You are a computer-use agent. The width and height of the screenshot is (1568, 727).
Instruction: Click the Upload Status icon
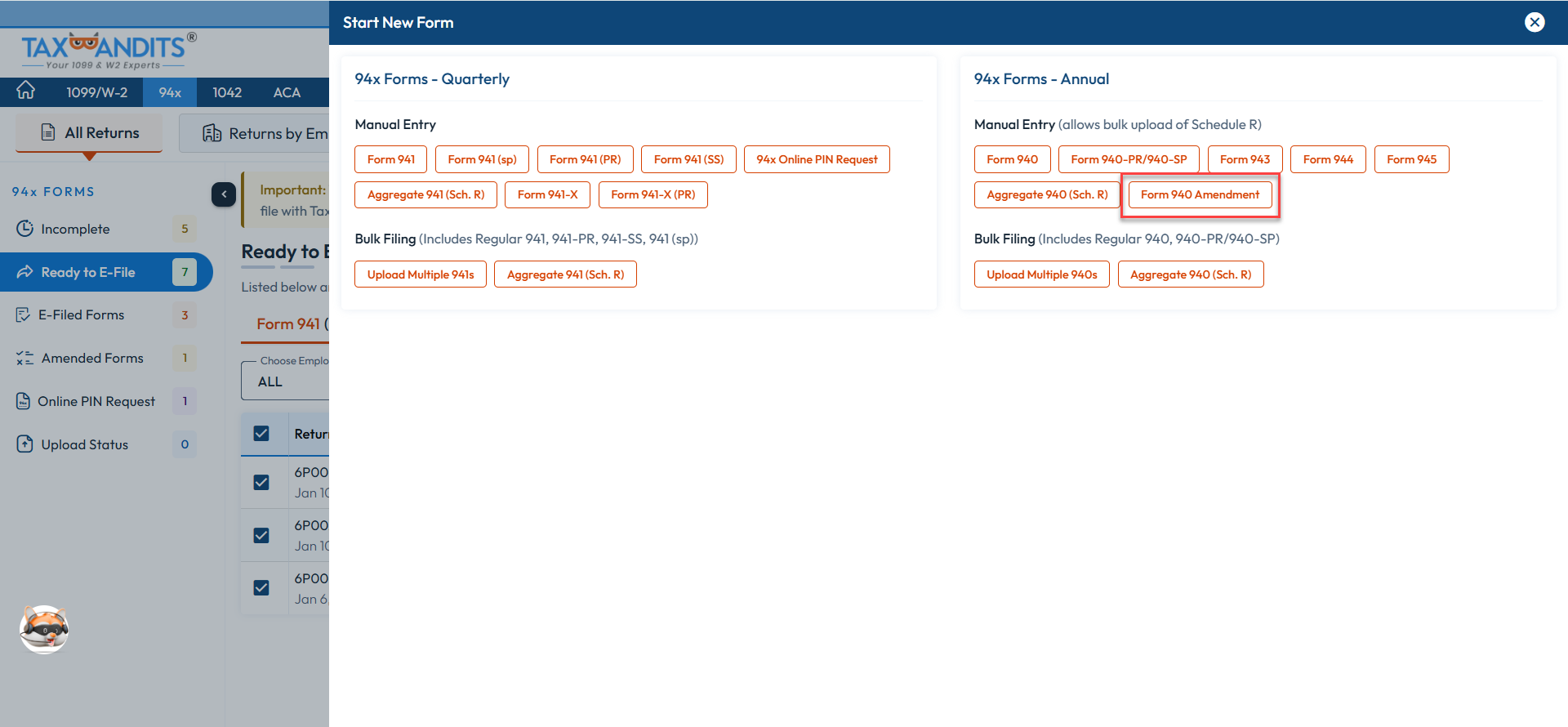[25, 444]
